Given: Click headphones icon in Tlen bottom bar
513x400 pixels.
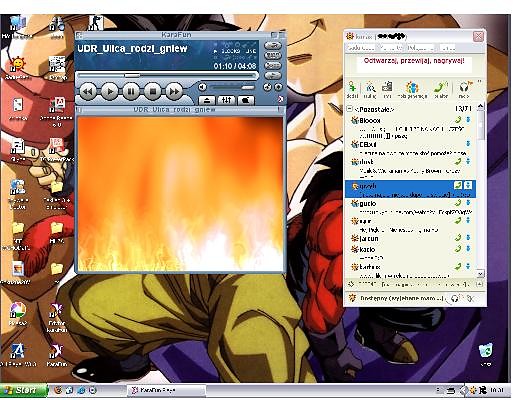Looking at the screenshot, I should tap(454, 298).
